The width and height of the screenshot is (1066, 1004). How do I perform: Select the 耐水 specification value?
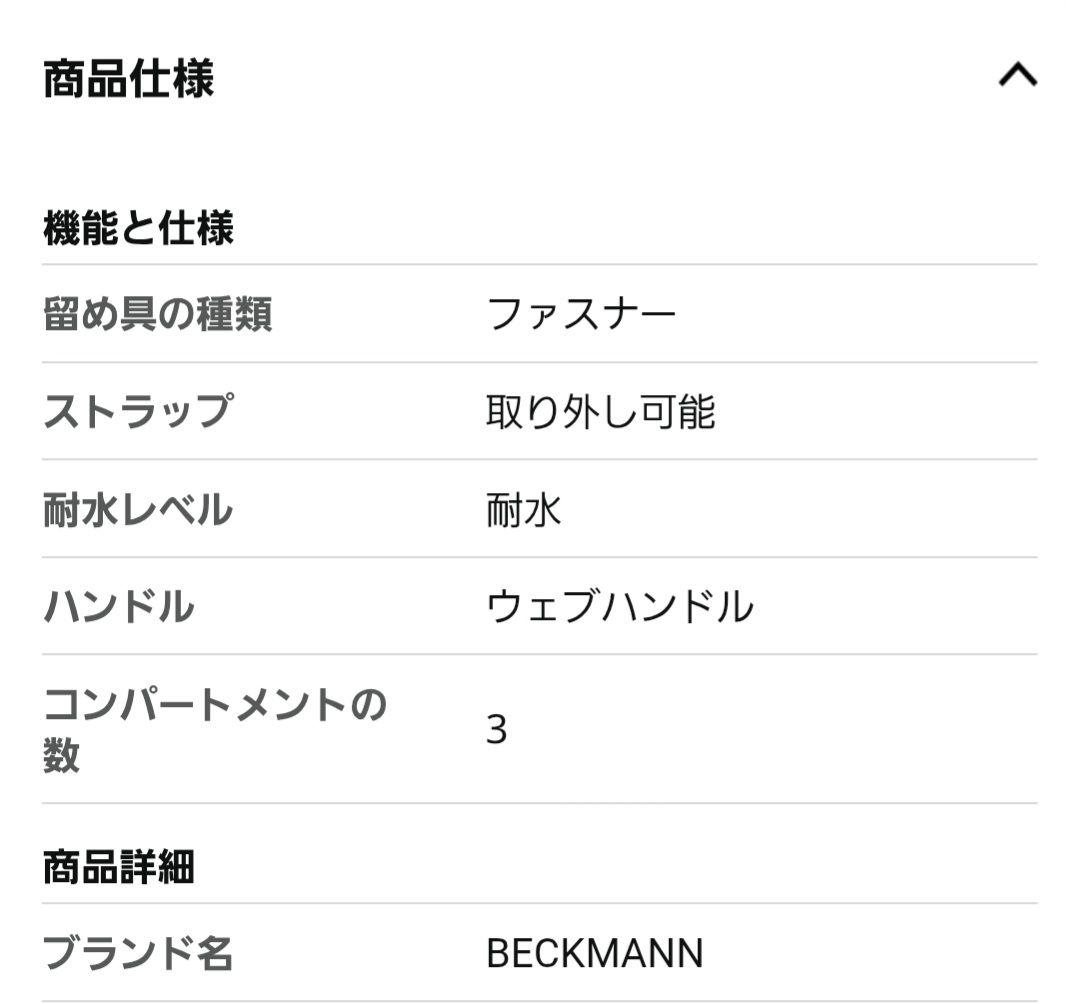(521, 506)
